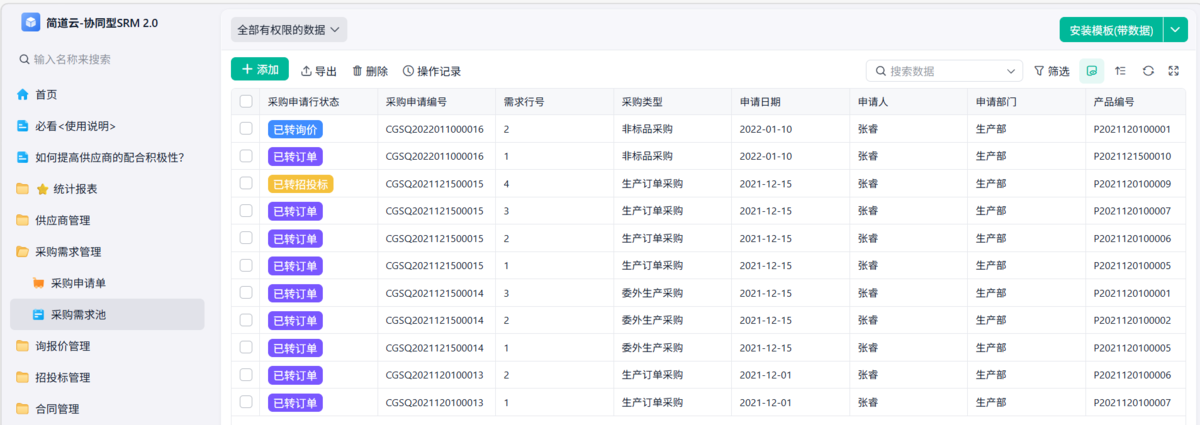Screen dimensions: 1200x425
Task: Check the 已转询价 row checkbox
Action: (246, 129)
